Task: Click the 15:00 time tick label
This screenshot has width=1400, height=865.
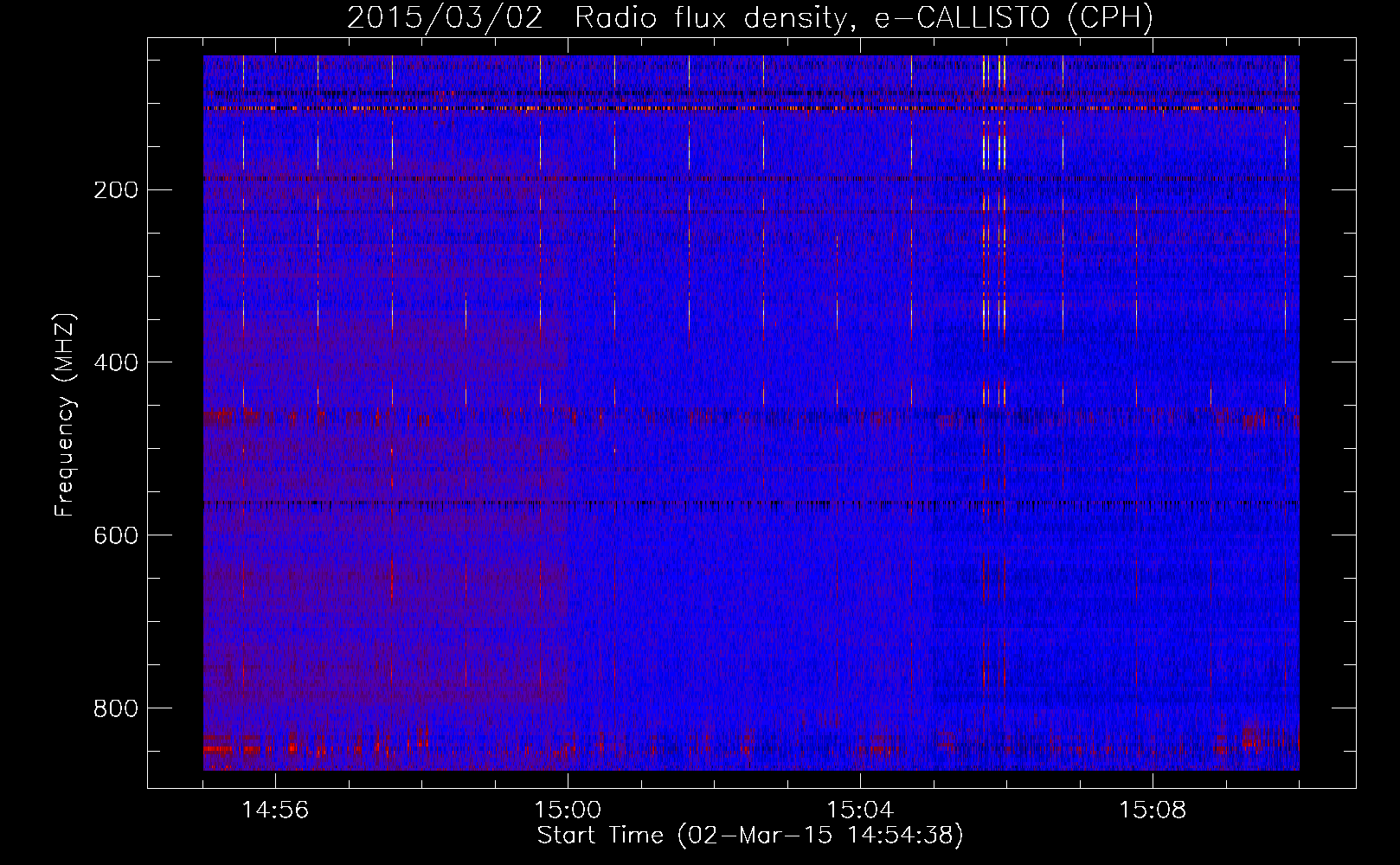Action: click(x=568, y=811)
